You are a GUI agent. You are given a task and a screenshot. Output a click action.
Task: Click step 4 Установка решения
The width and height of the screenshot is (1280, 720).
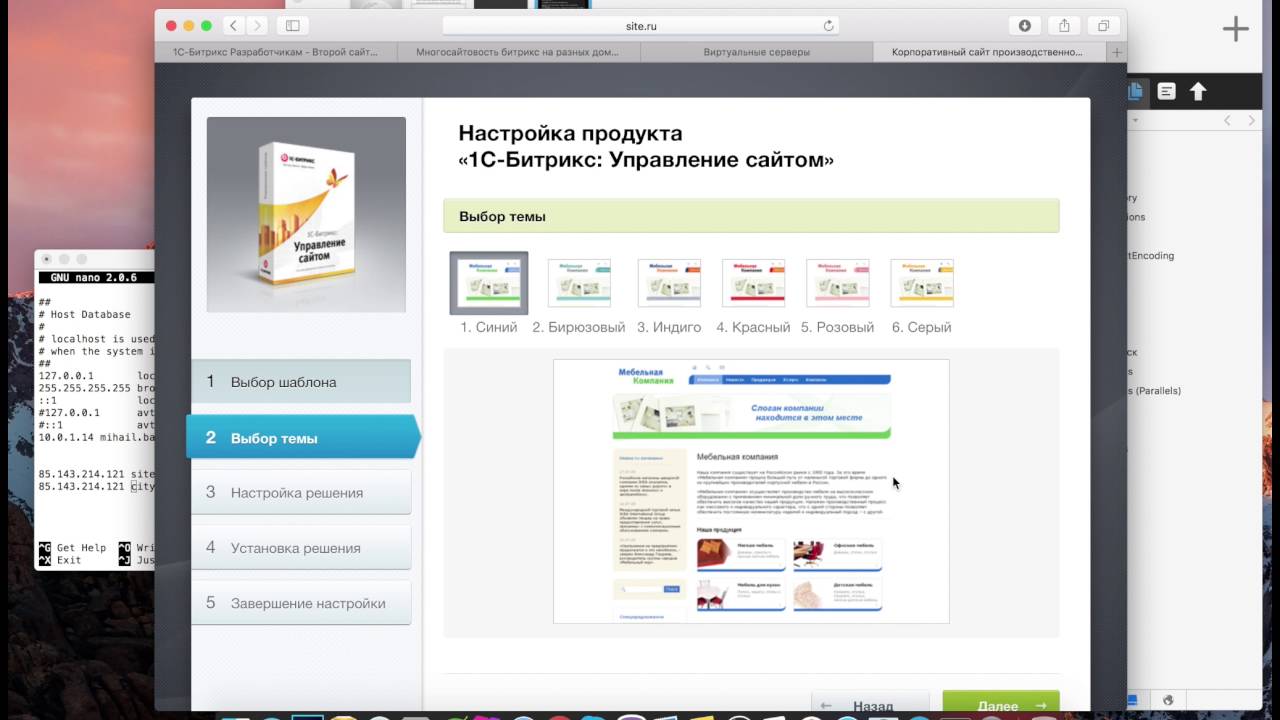pyautogui.click(x=301, y=547)
